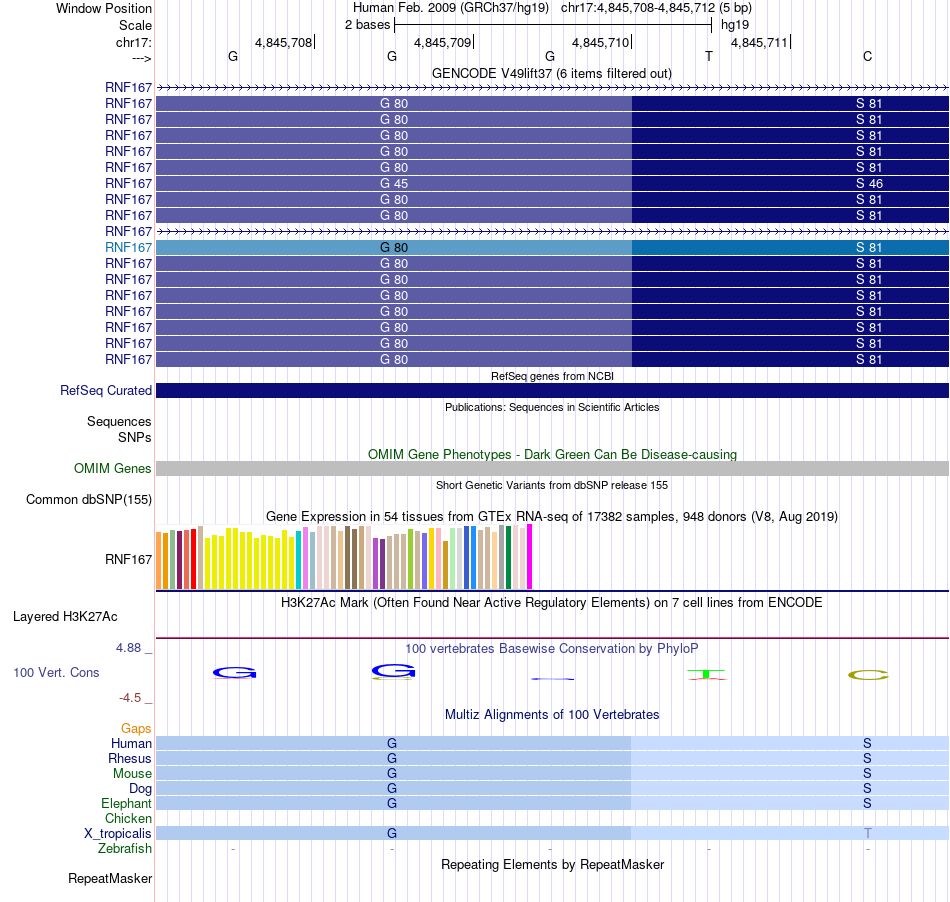Click the green T in the PhyloP logo

[x=706, y=674]
